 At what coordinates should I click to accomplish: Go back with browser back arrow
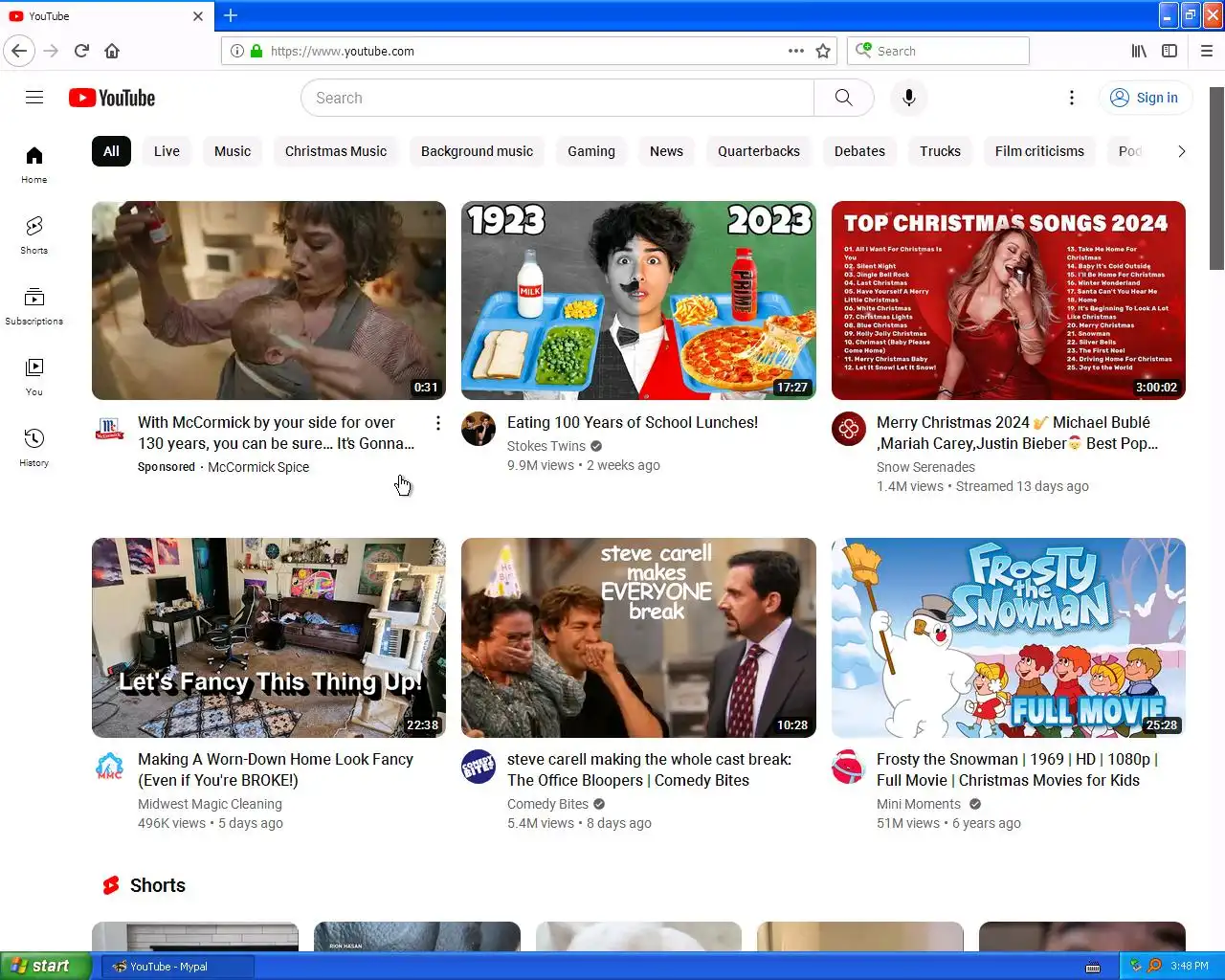(19, 51)
